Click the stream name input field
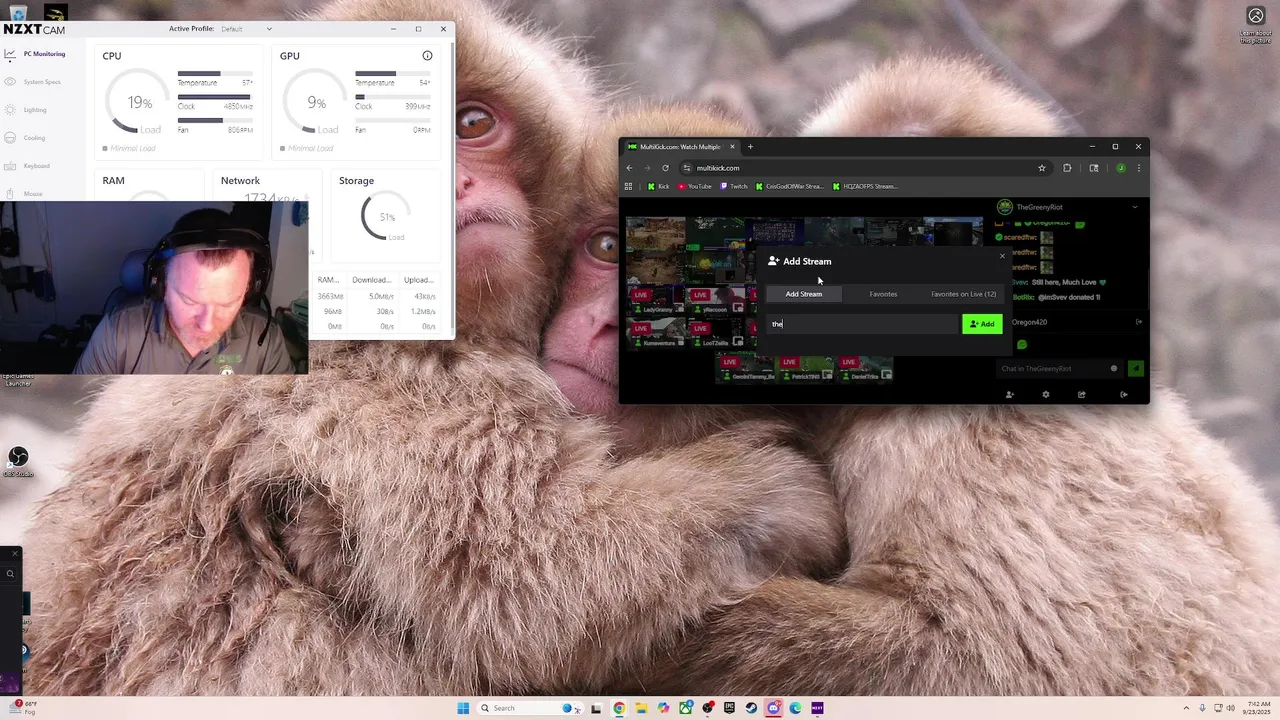 (x=862, y=324)
